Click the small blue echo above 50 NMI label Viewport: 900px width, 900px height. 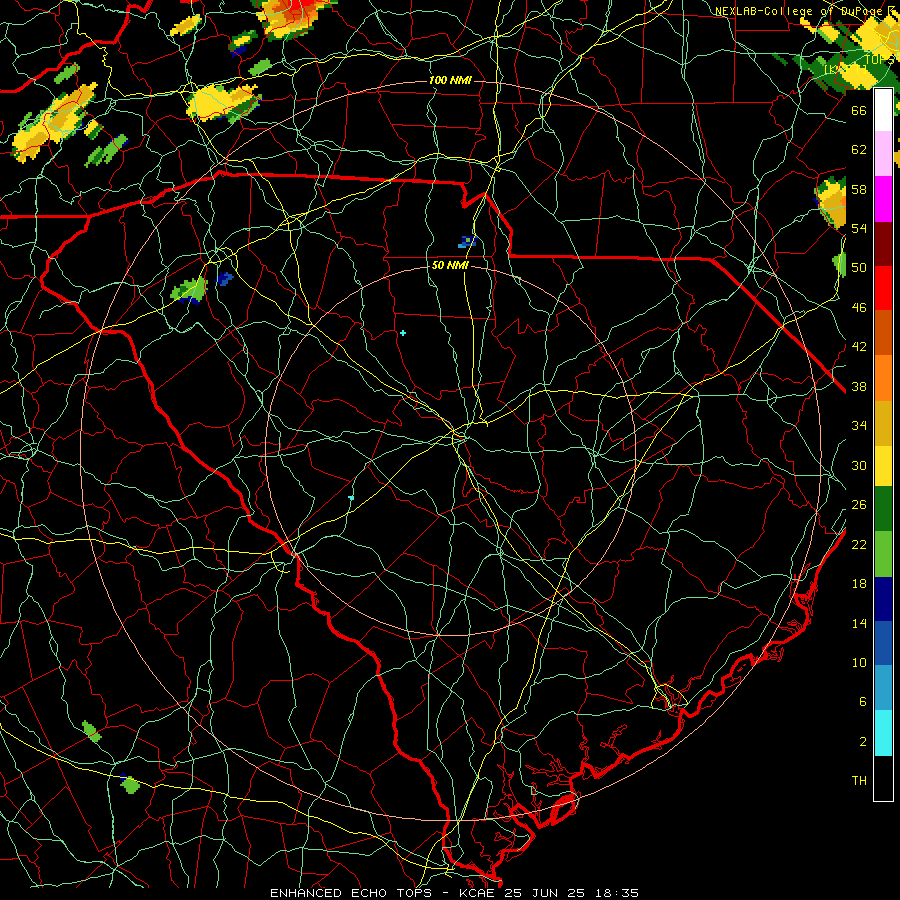467,242
